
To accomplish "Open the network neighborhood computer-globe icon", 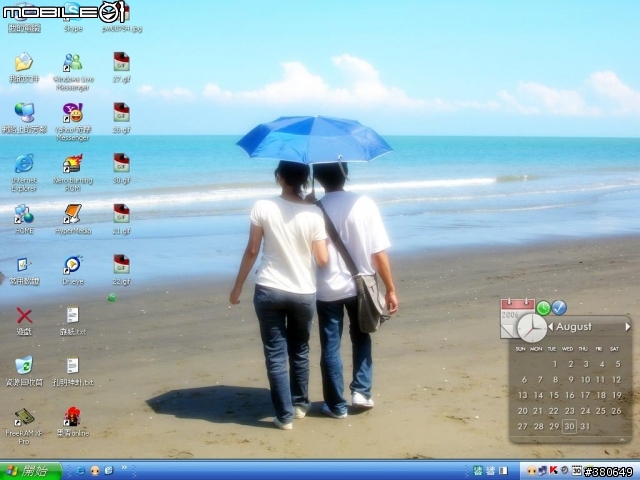I will coord(24,112).
